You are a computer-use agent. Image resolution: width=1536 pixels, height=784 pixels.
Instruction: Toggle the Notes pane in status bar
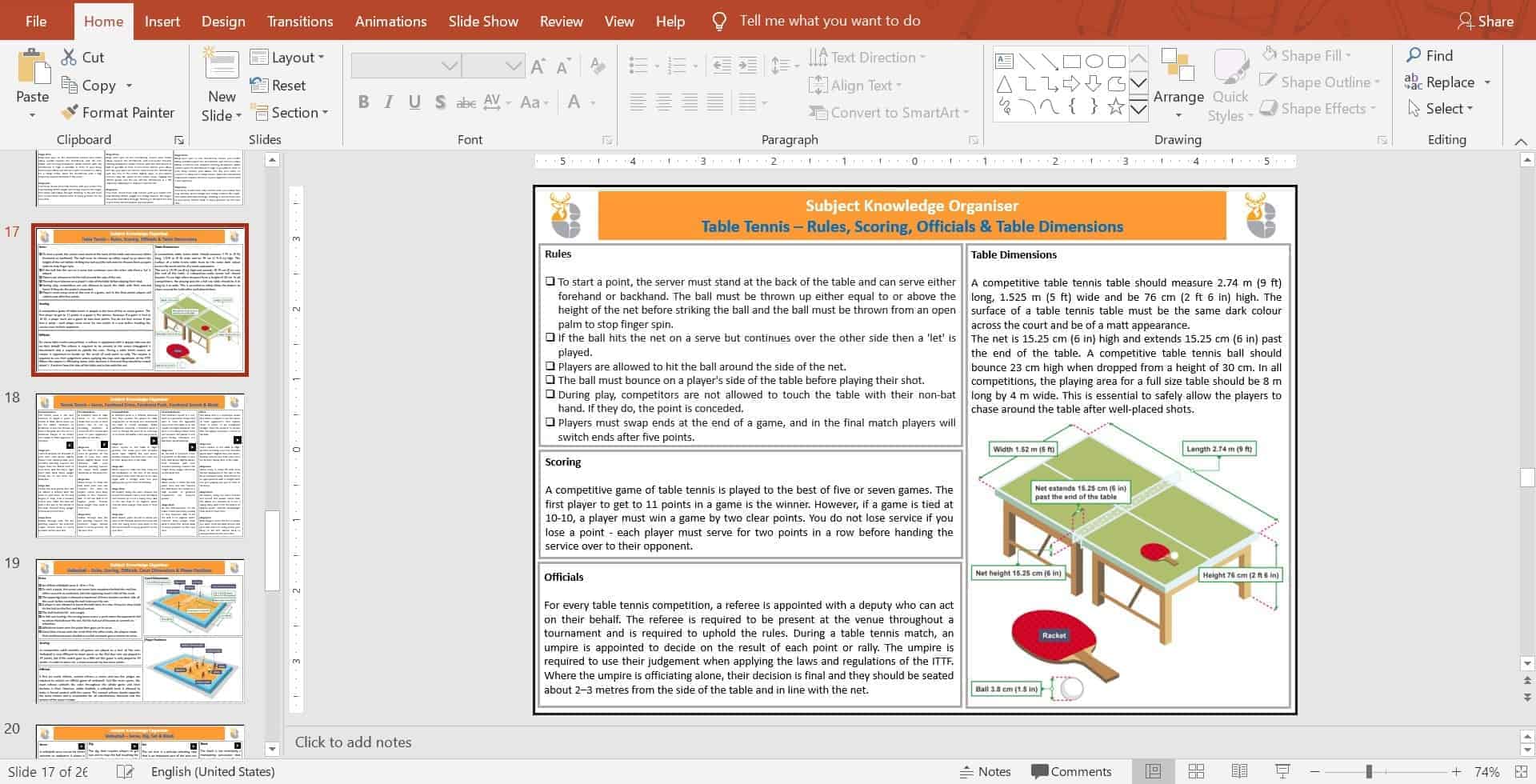[986, 771]
